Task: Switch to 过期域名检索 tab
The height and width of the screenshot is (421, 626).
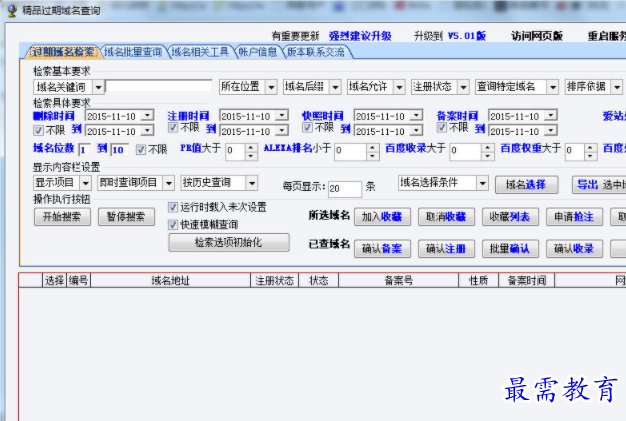Action: [x=63, y=52]
